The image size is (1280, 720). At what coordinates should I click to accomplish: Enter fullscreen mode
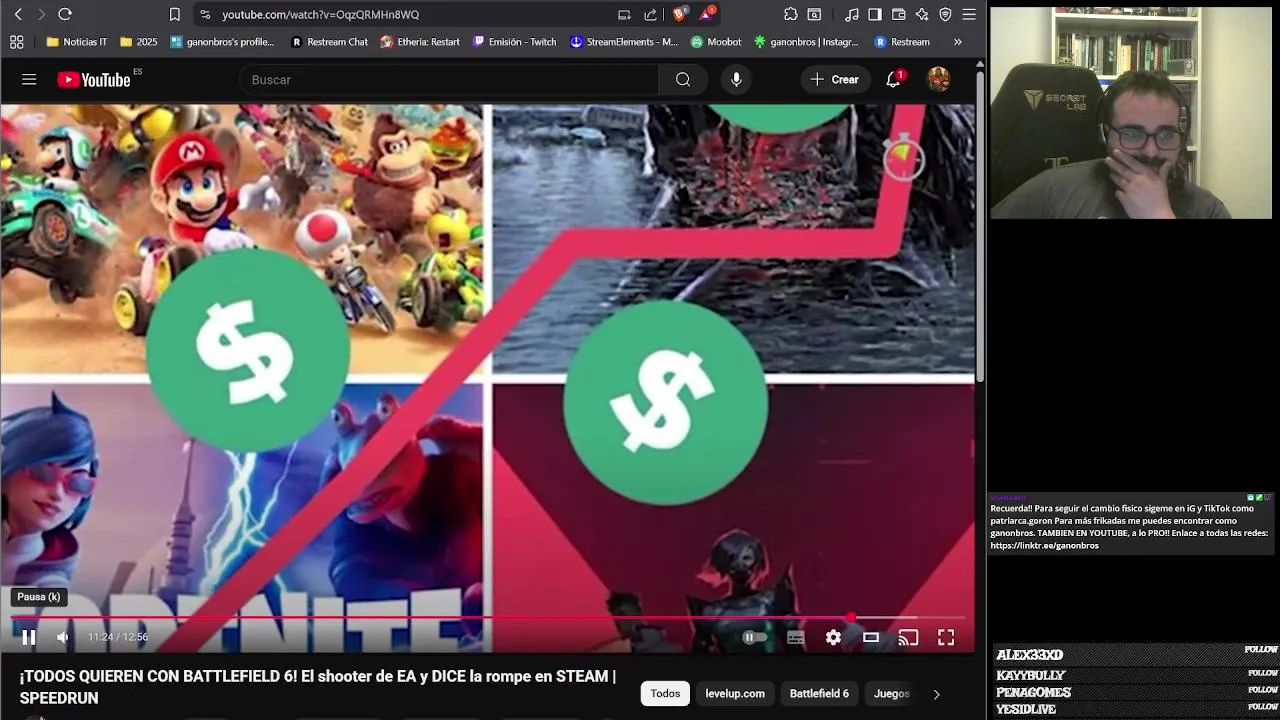946,637
